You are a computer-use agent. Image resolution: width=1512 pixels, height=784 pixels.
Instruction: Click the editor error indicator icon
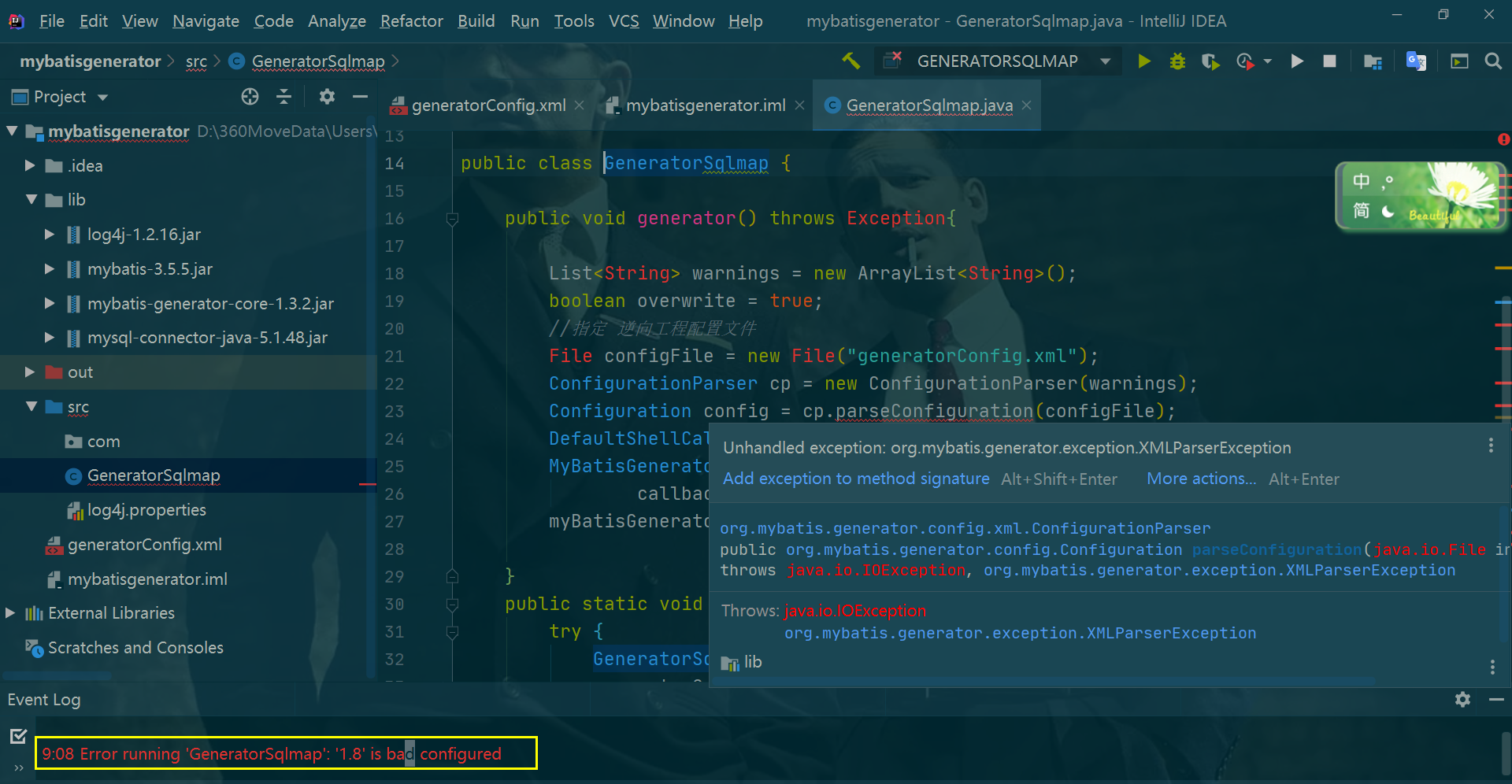click(x=1503, y=139)
